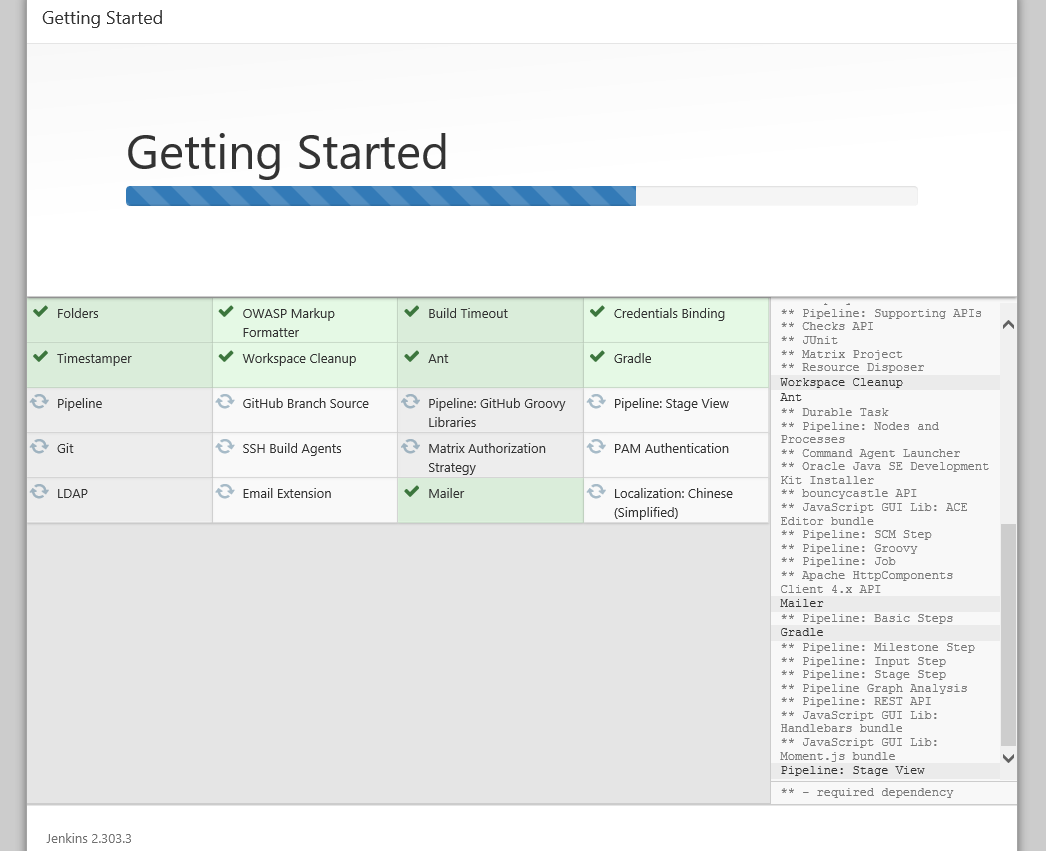The width and height of the screenshot is (1046, 851).
Task: Click the refresh icon beside Git
Action: click(x=39, y=446)
